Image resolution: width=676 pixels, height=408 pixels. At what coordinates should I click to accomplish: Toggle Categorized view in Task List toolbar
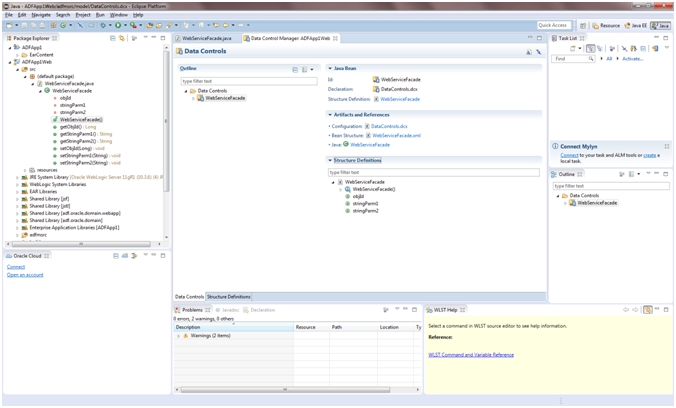pyautogui.click(x=590, y=49)
